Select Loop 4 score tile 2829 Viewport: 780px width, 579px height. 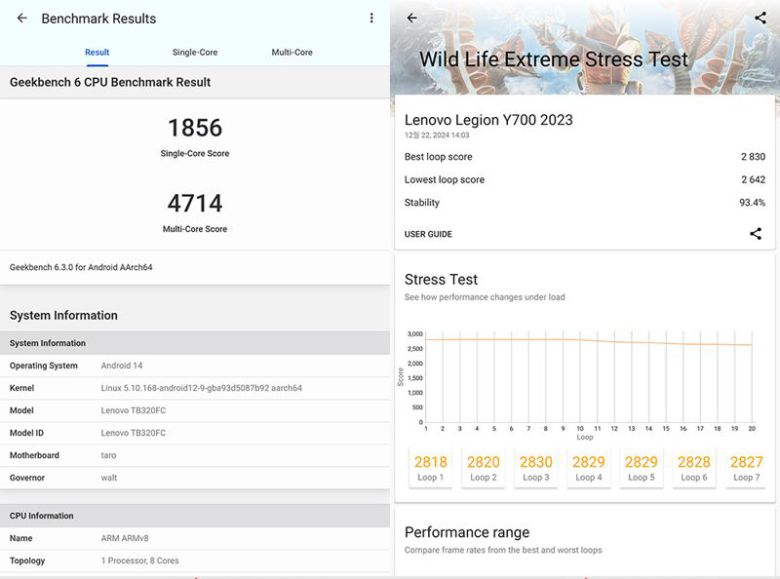coord(588,468)
